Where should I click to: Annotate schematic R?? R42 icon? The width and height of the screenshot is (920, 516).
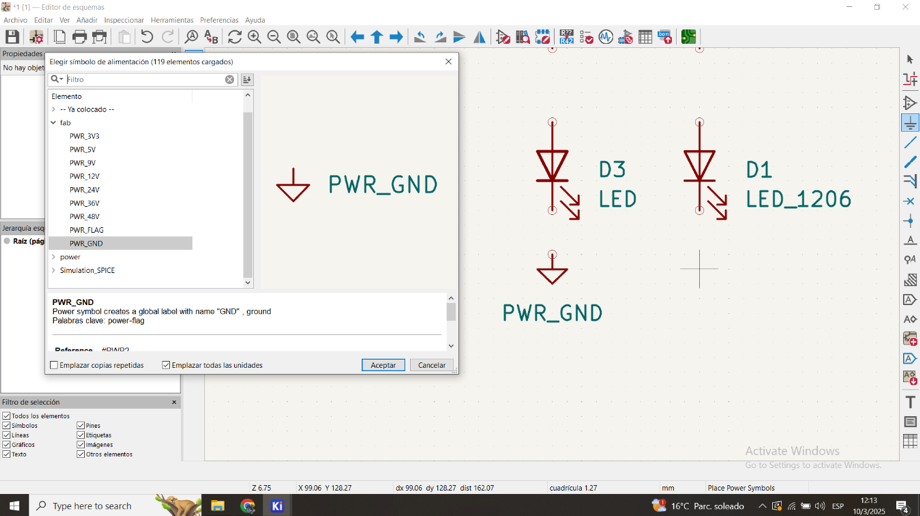coord(566,37)
